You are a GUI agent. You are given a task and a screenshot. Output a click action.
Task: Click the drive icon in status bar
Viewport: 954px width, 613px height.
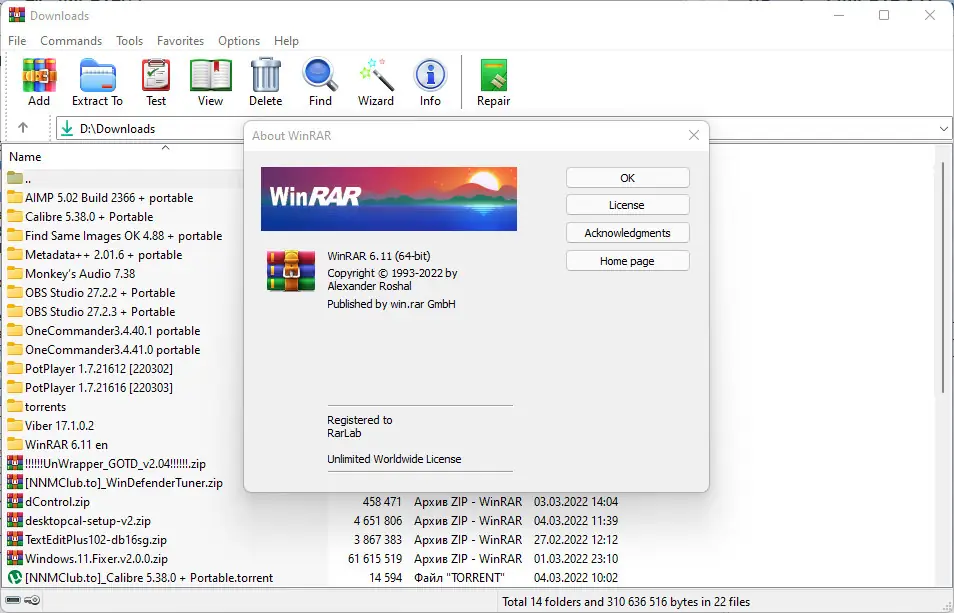pos(12,601)
